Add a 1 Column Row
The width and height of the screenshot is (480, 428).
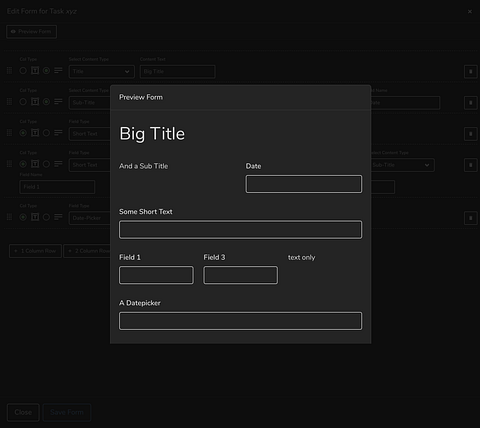[35, 251]
